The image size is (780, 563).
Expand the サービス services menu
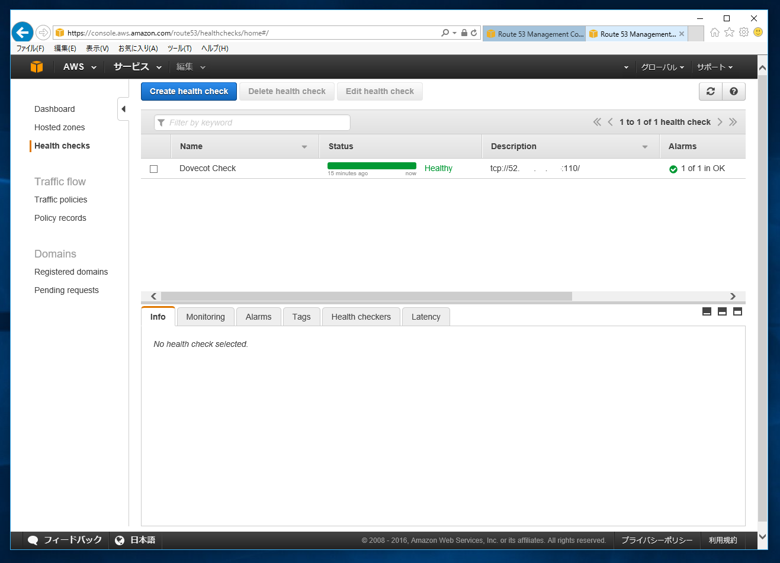point(137,67)
